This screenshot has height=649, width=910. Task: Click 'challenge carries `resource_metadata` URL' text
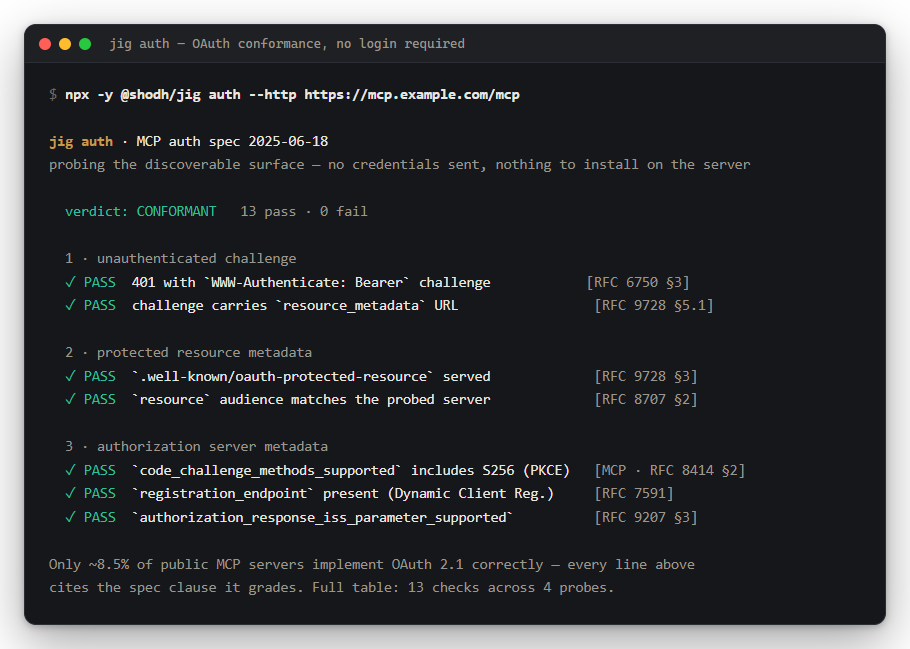(295, 306)
